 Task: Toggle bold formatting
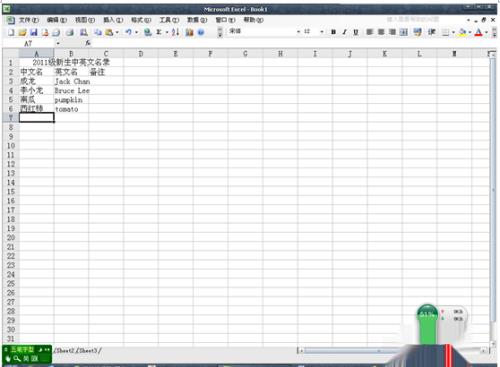click(x=333, y=32)
